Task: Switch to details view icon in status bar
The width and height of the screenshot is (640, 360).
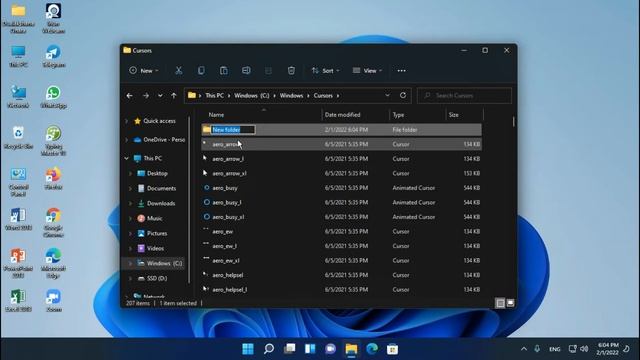Action: [x=500, y=303]
